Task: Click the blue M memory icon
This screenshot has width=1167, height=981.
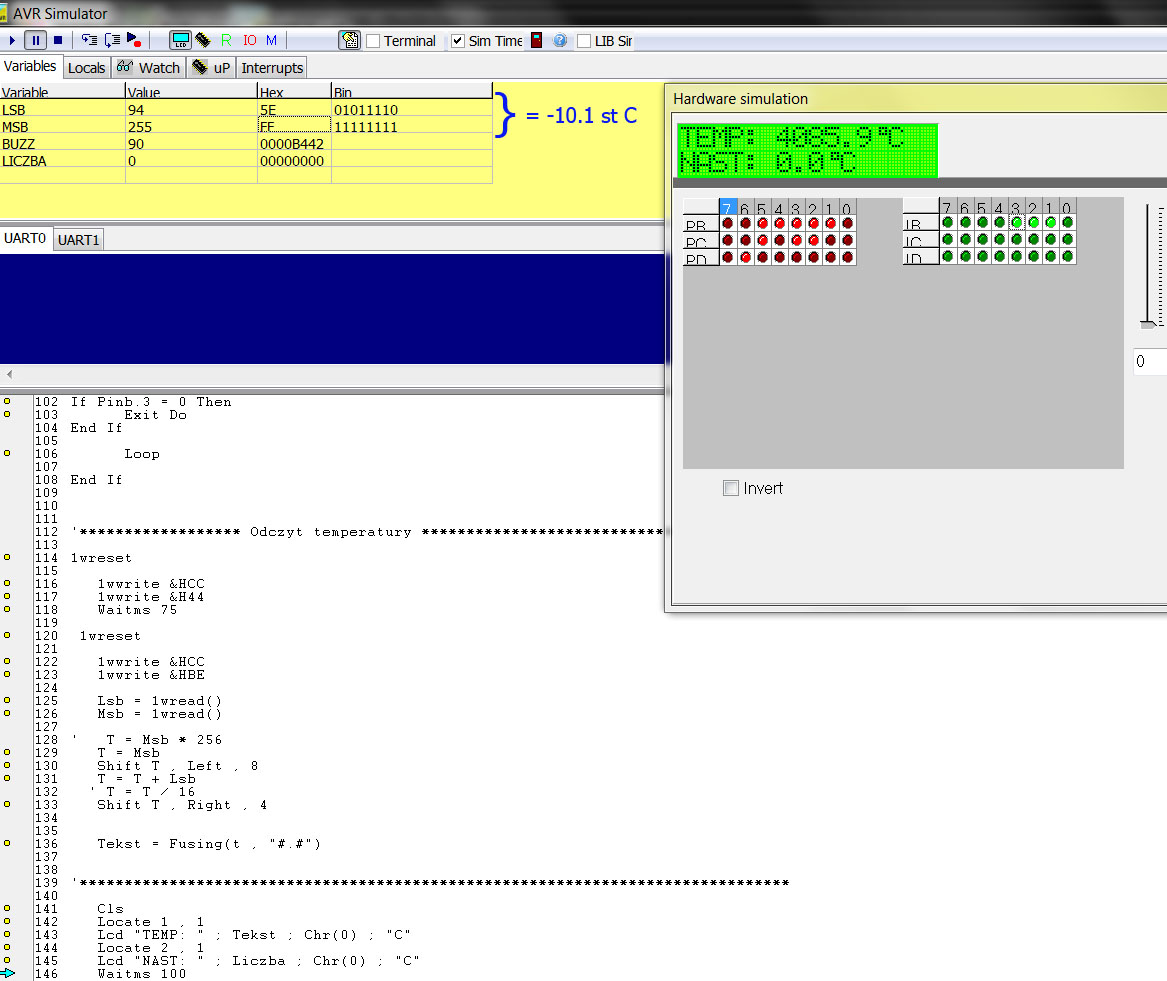Action: click(x=271, y=40)
